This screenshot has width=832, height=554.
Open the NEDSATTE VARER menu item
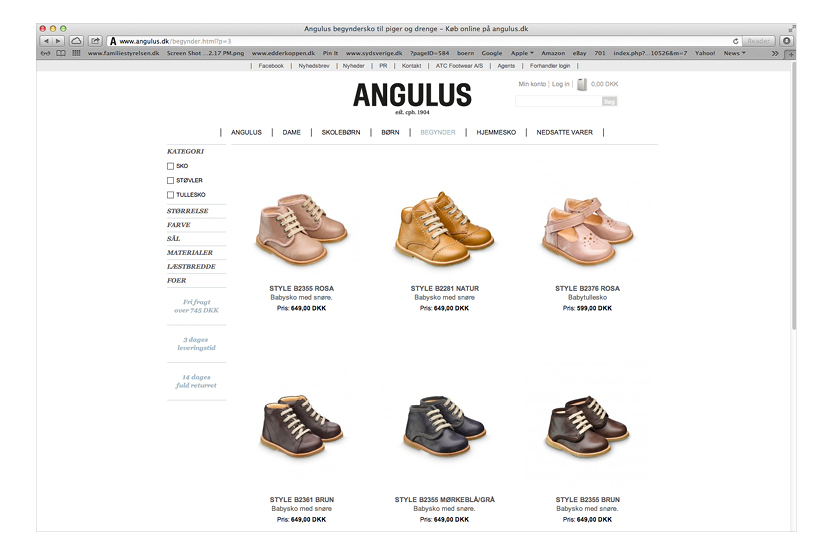click(565, 132)
